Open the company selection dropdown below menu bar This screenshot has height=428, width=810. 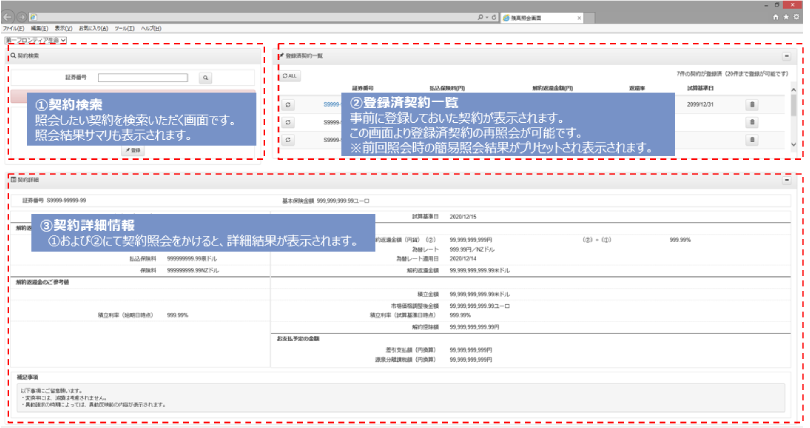point(35,40)
